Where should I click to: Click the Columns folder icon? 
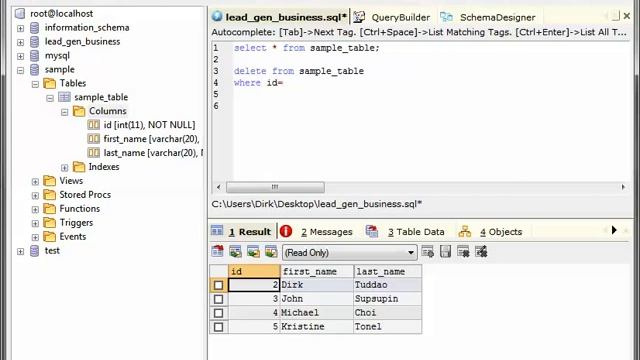point(79,111)
